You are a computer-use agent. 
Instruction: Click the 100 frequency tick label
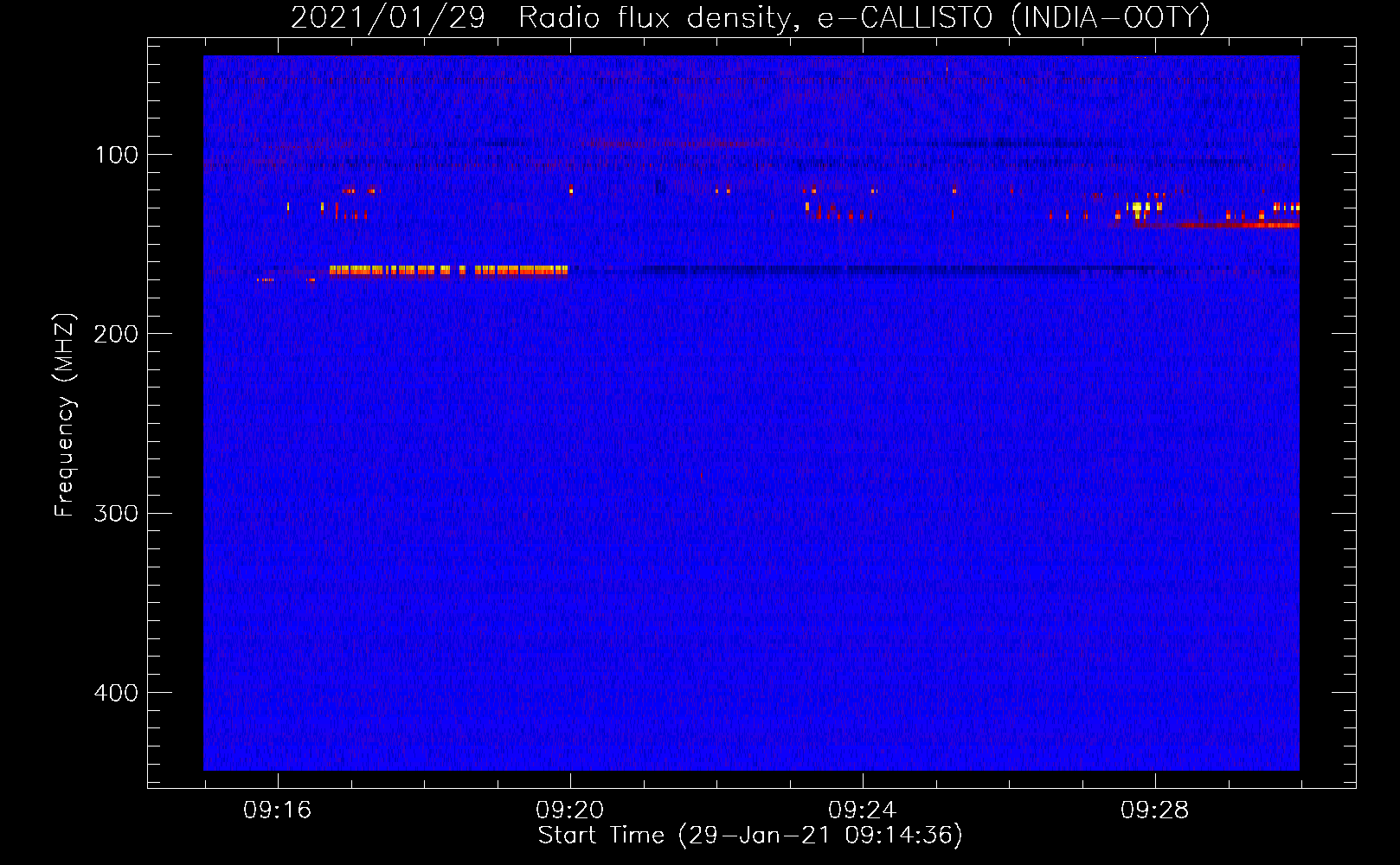117,155
